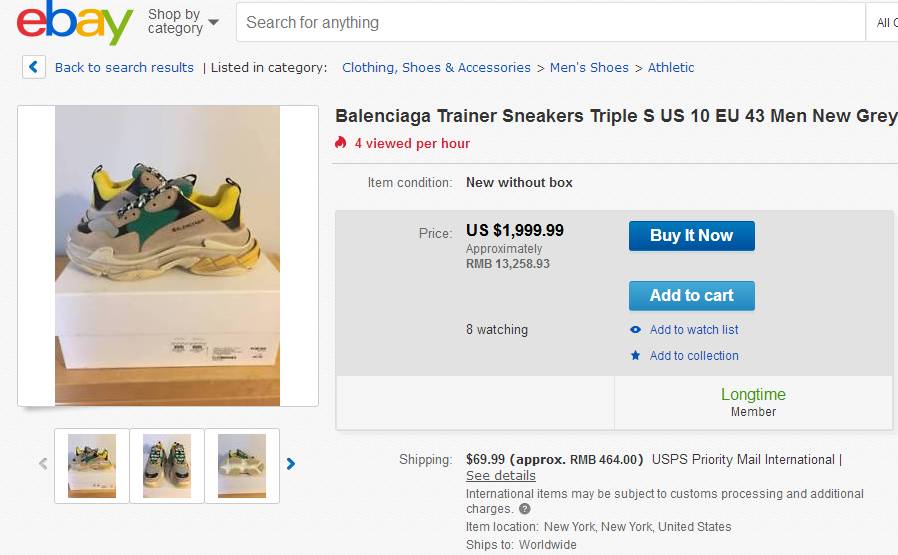Viewport: 898px width, 555px height.
Task: Click the customs info question mark icon
Action: coord(525,509)
